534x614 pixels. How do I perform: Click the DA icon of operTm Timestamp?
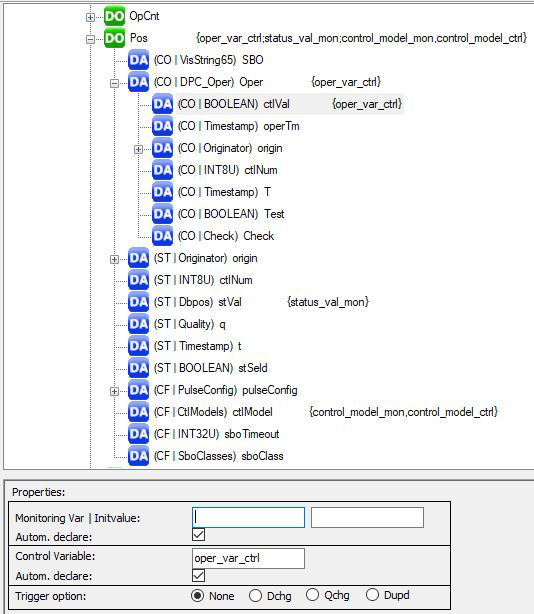click(x=162, y=126)
